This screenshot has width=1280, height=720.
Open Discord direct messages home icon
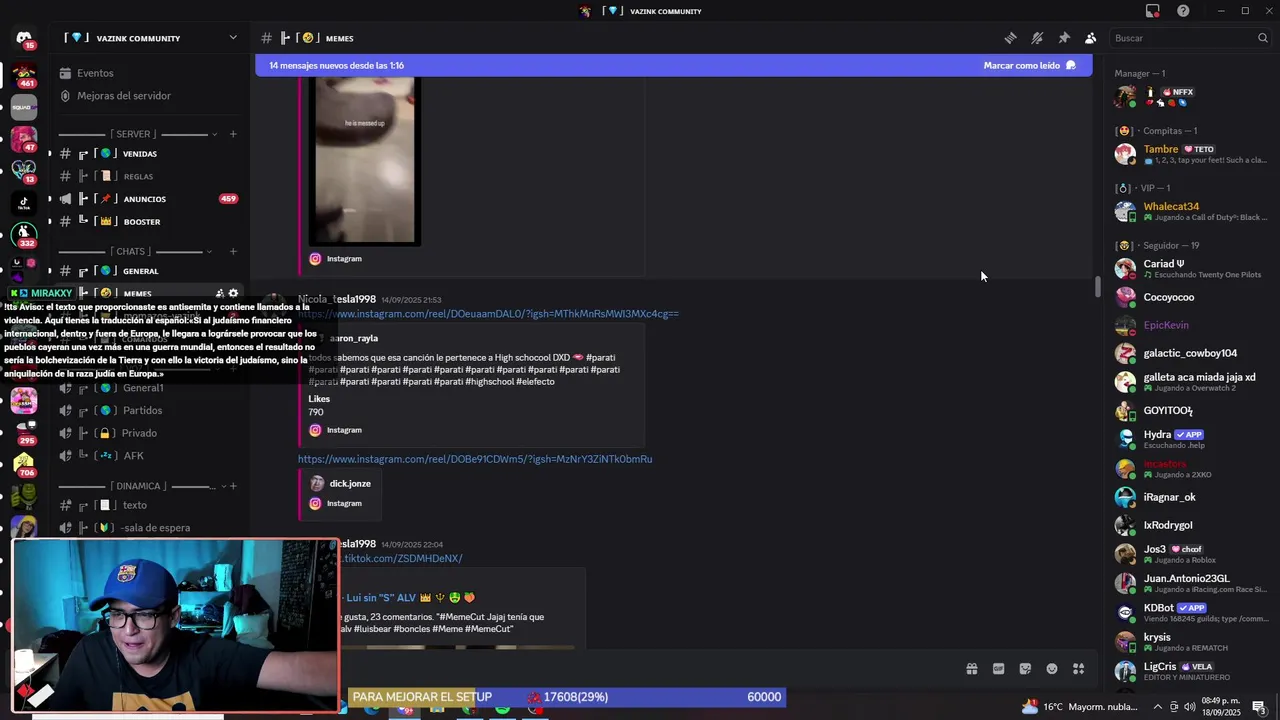[24, 39]
